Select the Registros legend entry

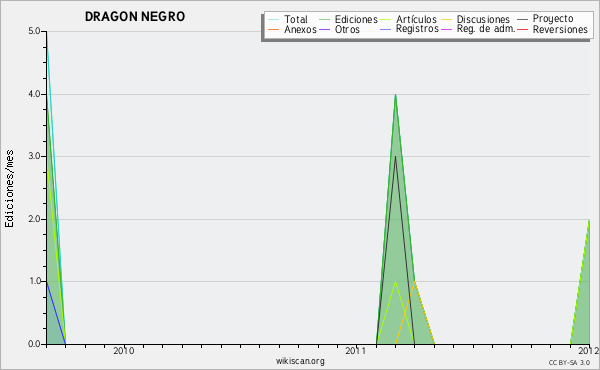(417, 29)
